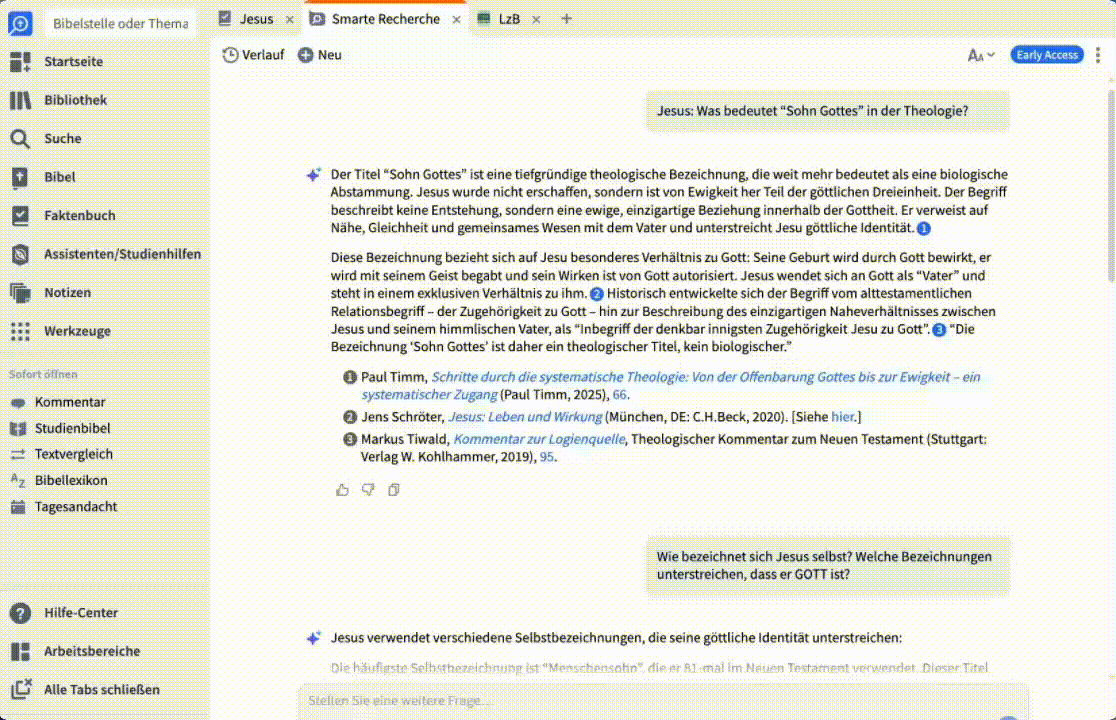The height and width of the screenshot is (720, 1116).
Task: Open the Hilfe-Center
Action: click(80, 613)
